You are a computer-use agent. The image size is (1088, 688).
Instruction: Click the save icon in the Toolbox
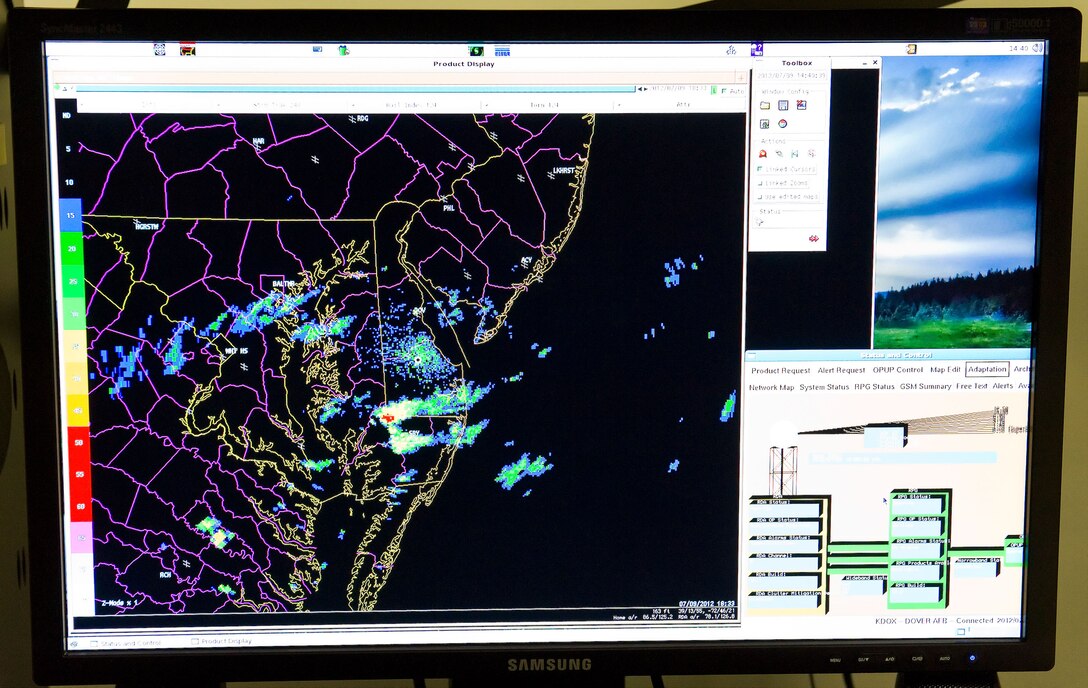[783, 105]
